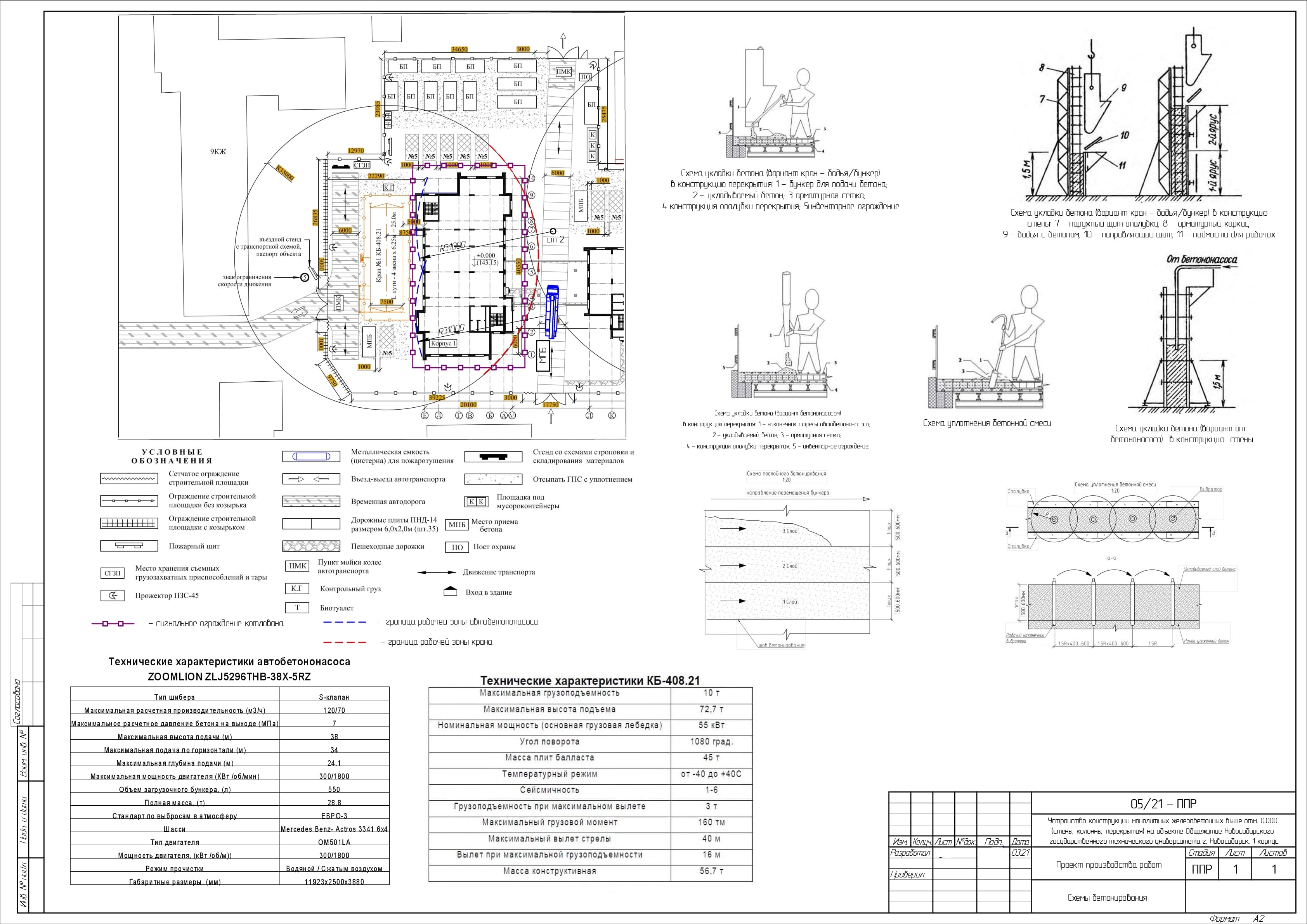
Task: Click the 9КЖ building label on plan
Action: click(217, 151)
